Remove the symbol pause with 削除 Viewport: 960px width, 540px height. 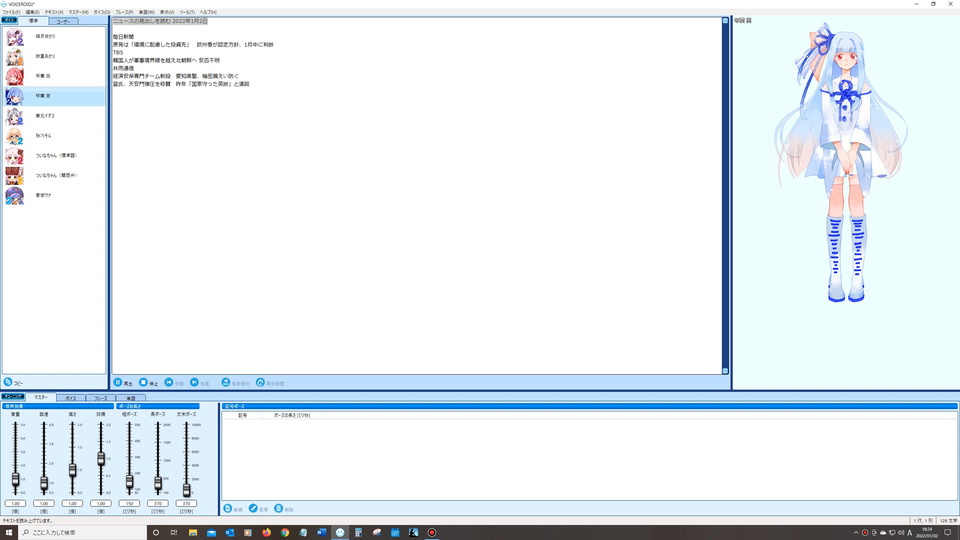[284, 509]
